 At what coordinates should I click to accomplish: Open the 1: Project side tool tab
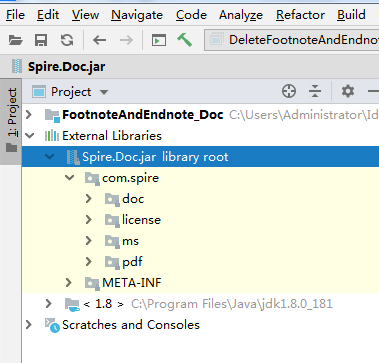point(11,121)
